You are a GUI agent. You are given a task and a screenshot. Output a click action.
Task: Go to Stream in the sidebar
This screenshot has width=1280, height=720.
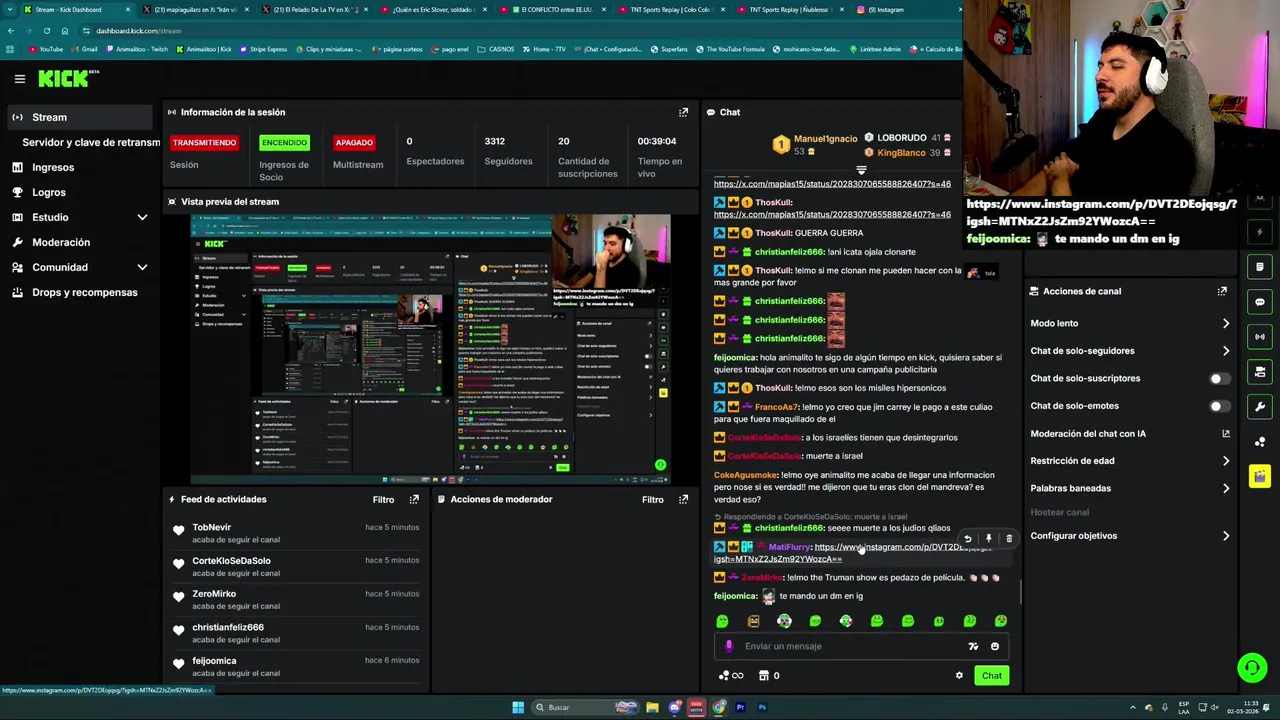(80, 117)
